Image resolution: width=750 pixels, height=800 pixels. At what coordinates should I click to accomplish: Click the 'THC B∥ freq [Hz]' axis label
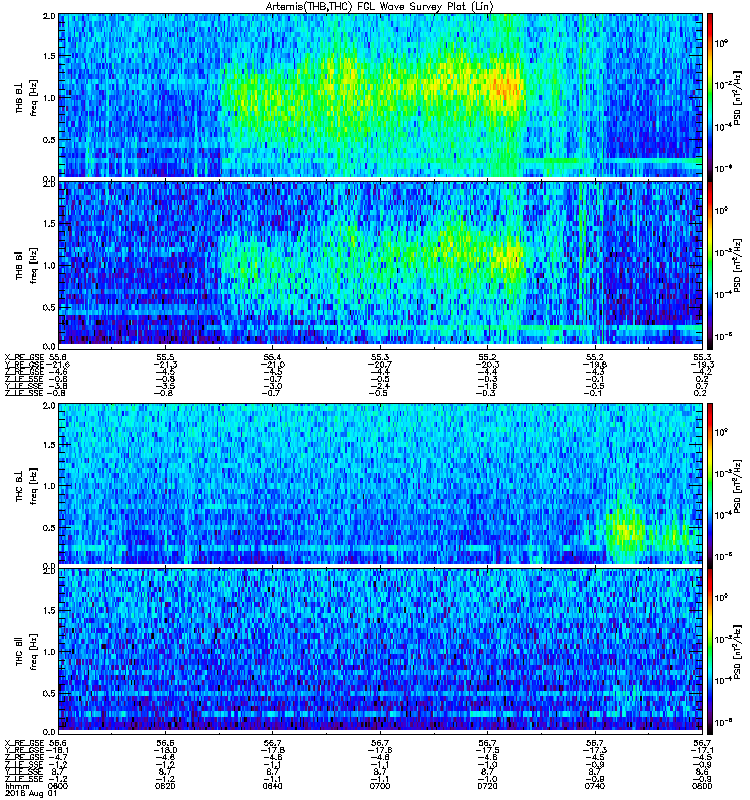coord(26,652)
